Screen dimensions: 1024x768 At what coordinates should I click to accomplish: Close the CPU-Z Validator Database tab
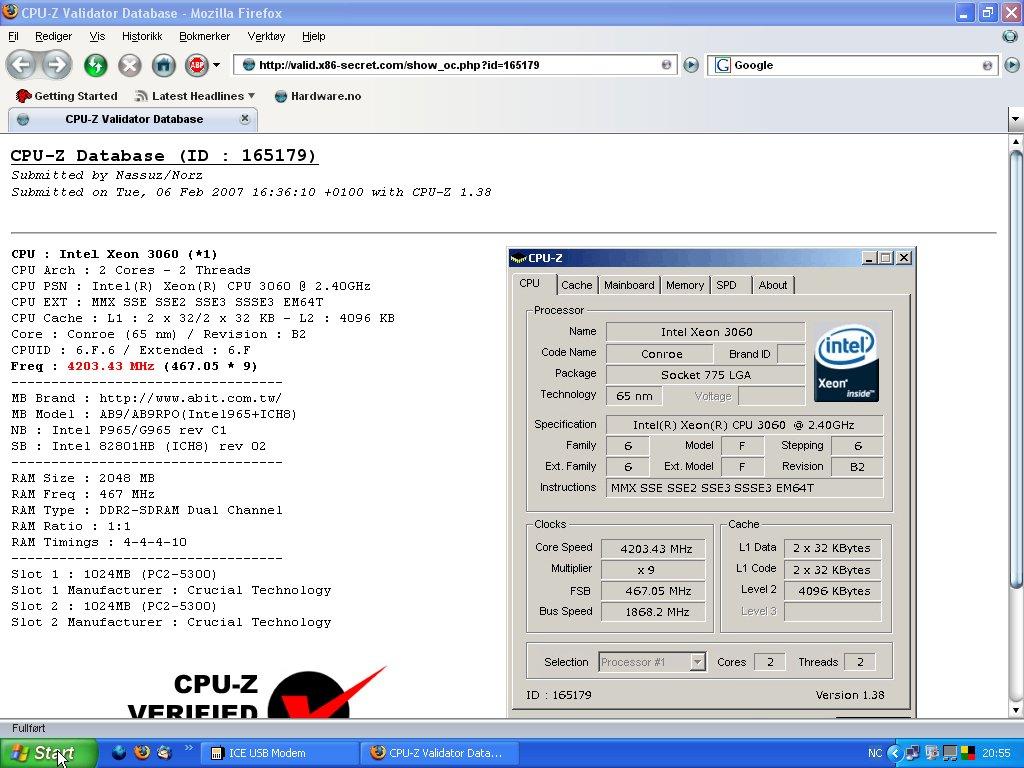(245, 118)
